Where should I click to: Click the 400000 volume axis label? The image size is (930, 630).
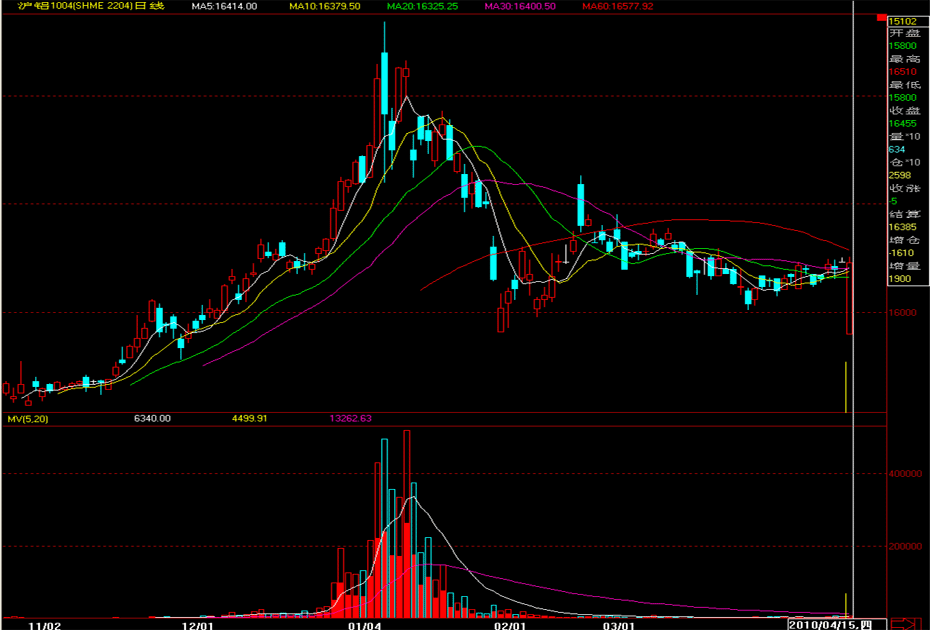point(905,474)
